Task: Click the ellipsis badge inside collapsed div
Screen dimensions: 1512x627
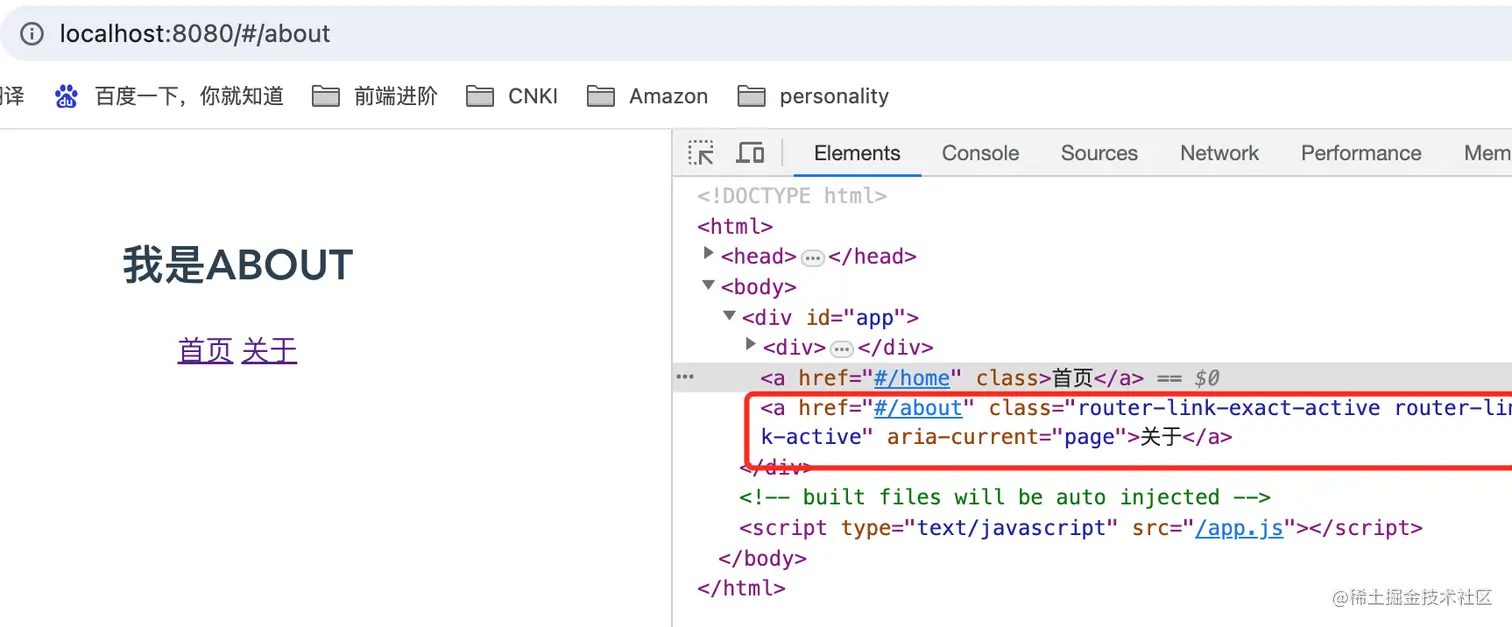Action: click(x=841, y=349)
